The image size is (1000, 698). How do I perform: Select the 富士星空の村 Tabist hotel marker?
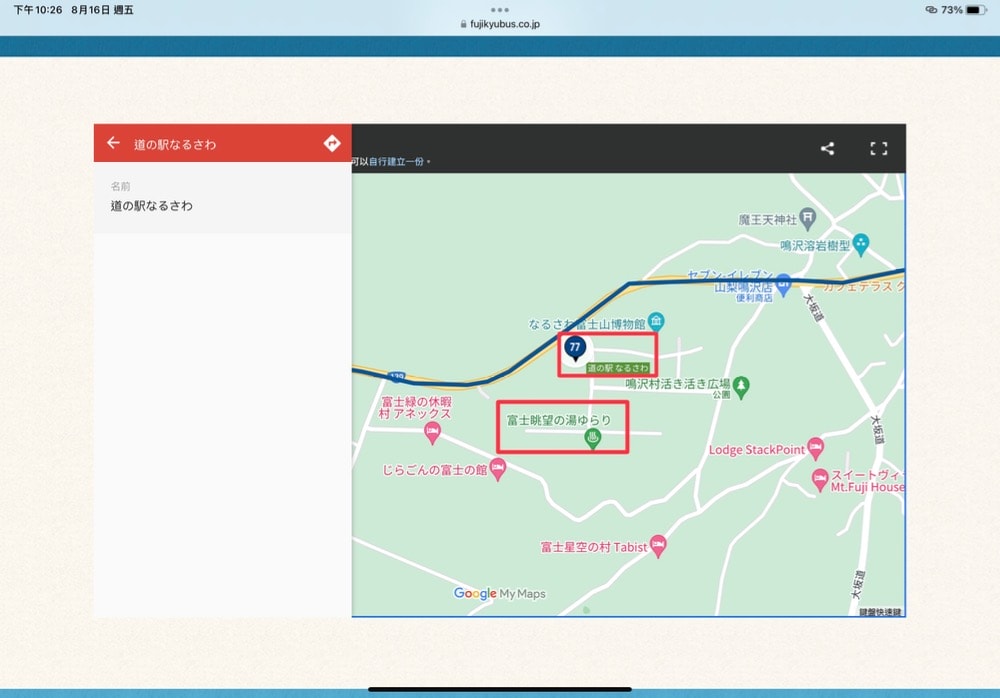(x=658, y=546)
